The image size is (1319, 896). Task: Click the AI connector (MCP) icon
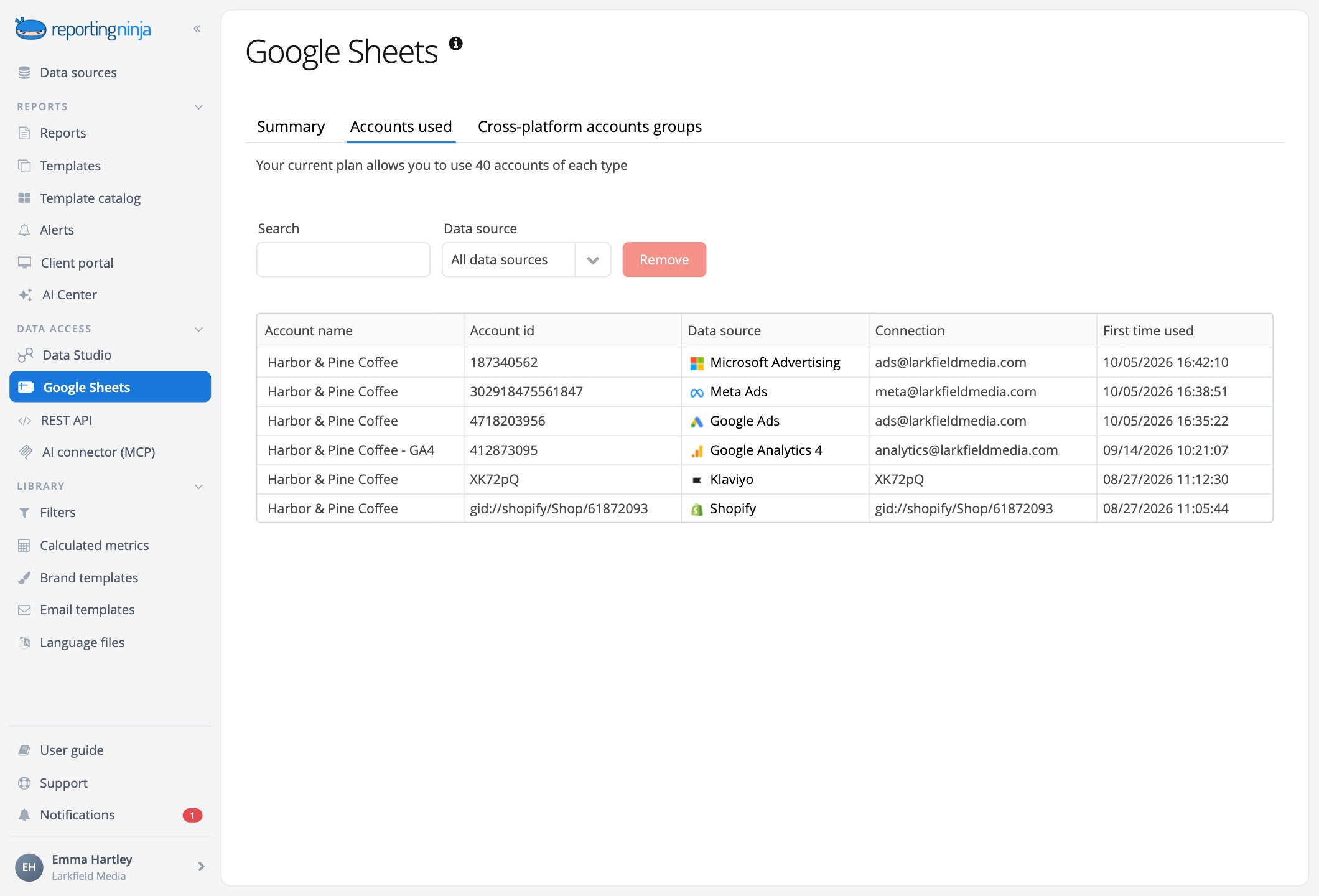click(x=26, y=452)
